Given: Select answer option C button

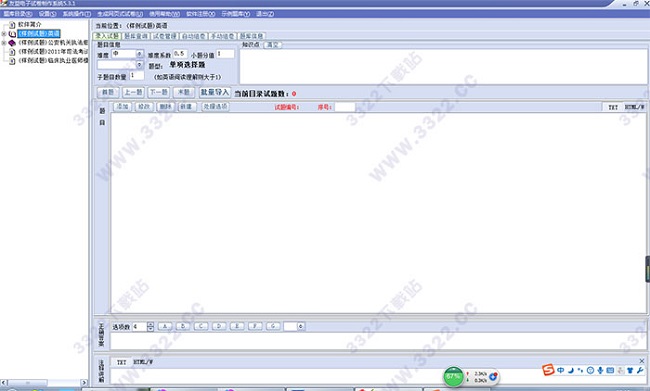Looking at the screenshot, I should (x=201, y=326).
